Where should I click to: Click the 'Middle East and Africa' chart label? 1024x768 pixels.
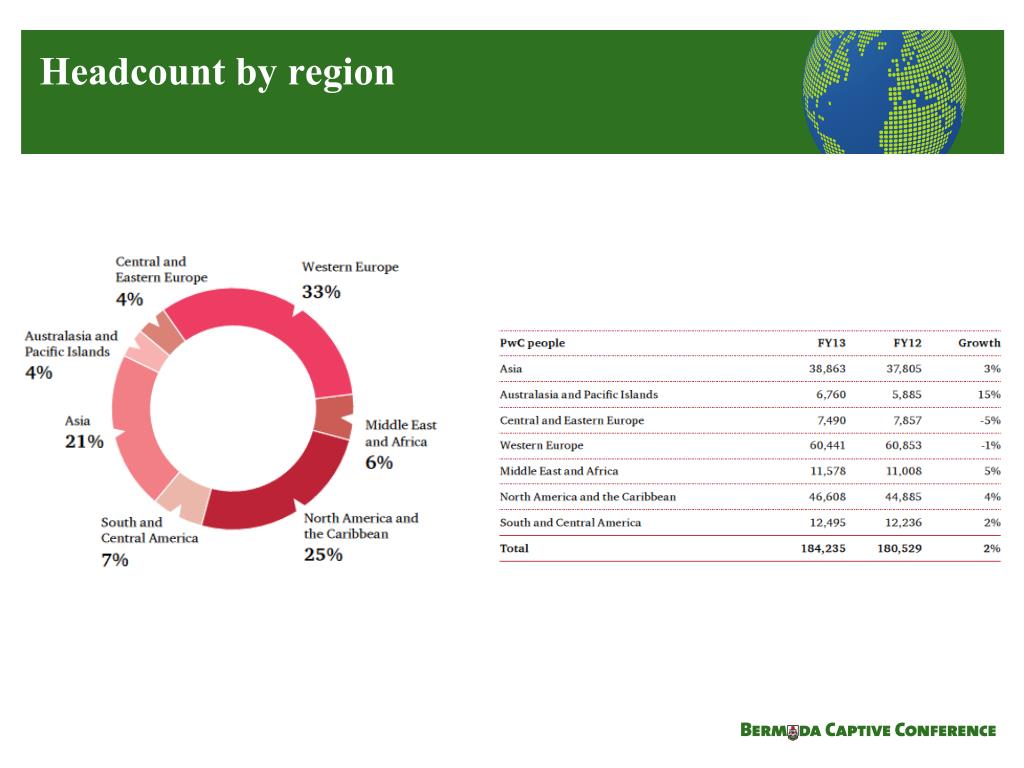click(400, 434)
